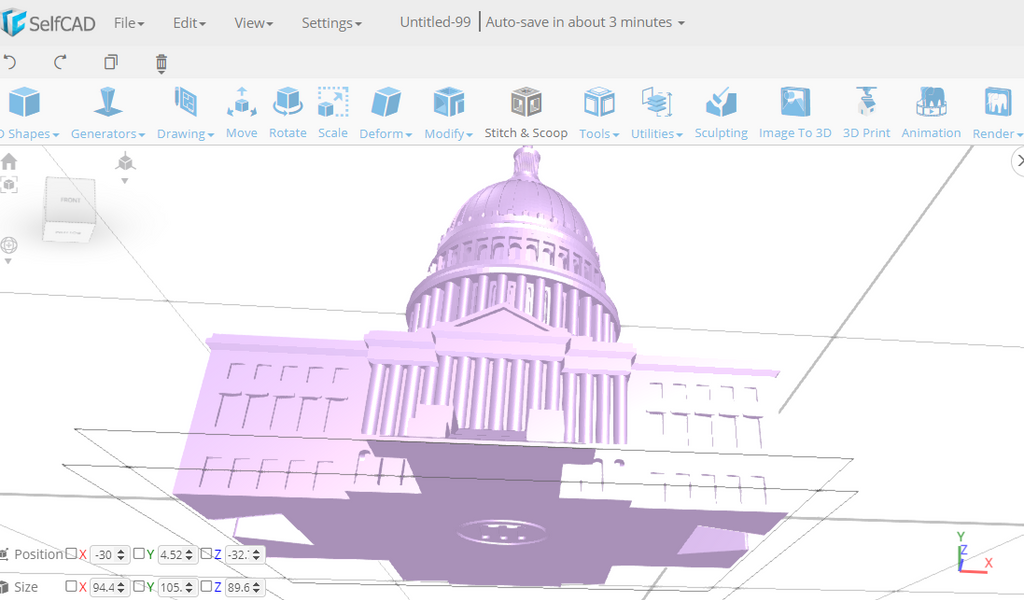Open the Settings menu
Screen dimensions: 1024x600
tap(331, 23)
